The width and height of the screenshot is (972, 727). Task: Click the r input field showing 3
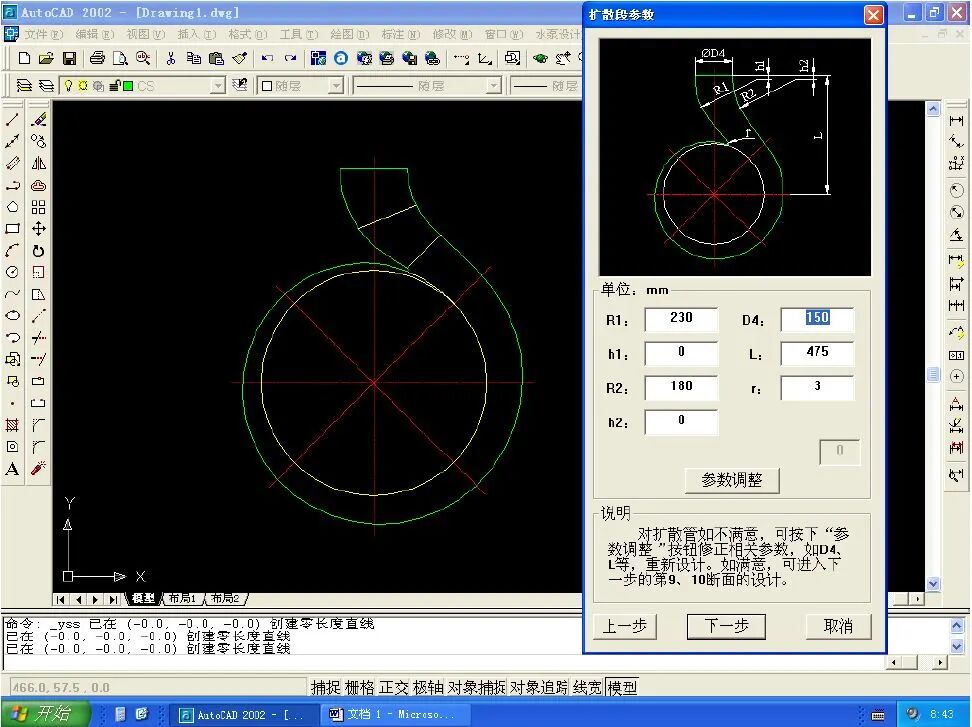[x=817, y=387]
